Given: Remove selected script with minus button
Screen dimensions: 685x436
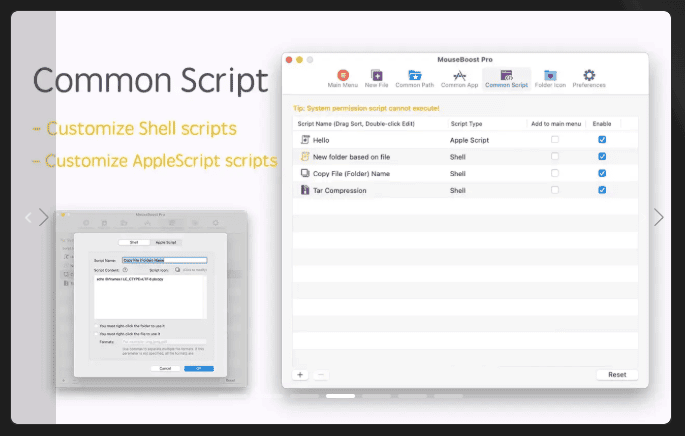Looking at the screenshot, I should pos(321,375).
